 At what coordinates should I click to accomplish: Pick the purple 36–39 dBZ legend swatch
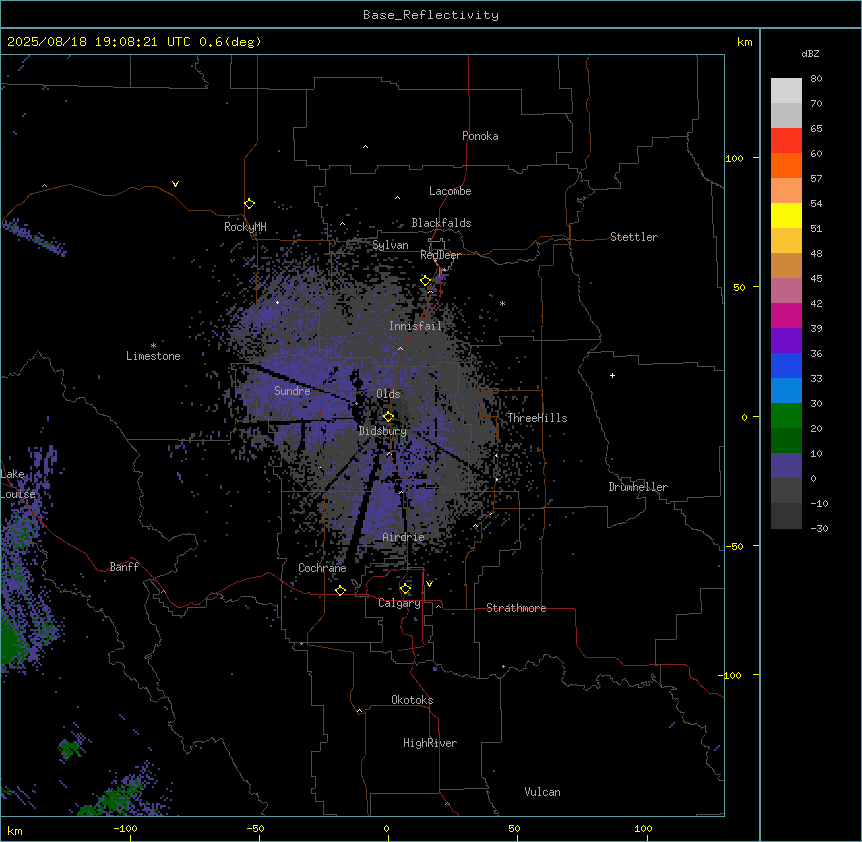(786, 341)
